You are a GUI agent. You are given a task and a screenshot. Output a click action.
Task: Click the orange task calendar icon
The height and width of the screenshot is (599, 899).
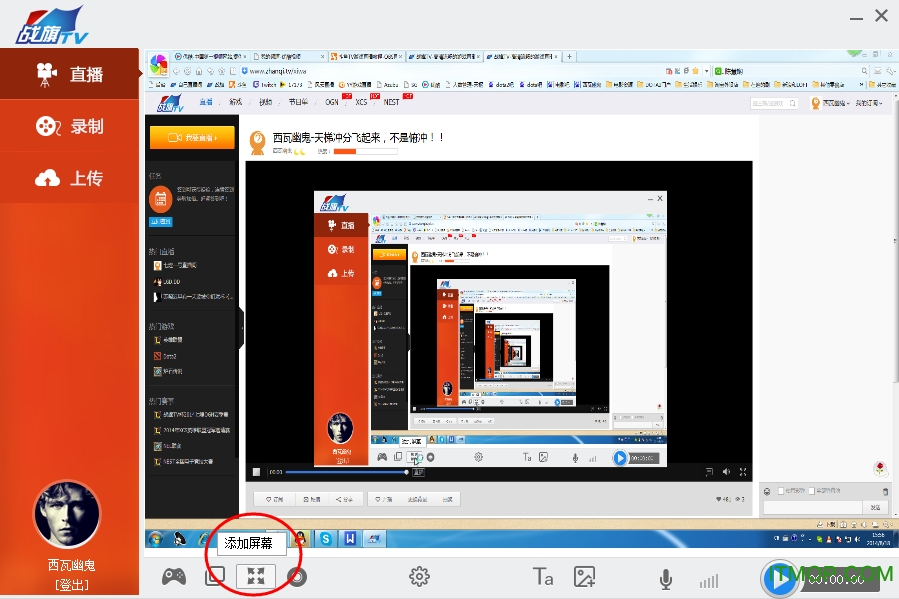tap(161, 199)
